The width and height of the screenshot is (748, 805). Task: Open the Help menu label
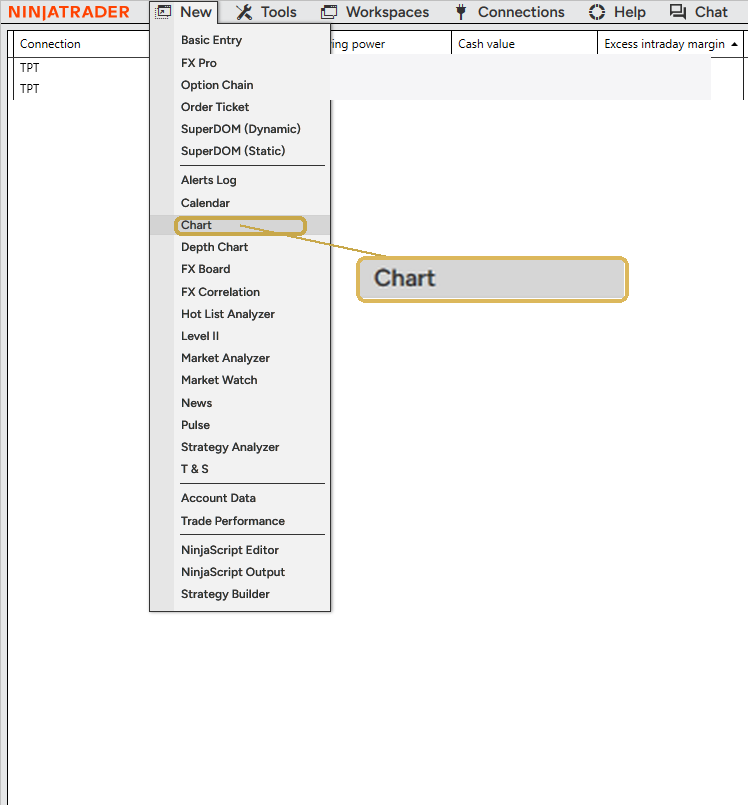(630, 12)
